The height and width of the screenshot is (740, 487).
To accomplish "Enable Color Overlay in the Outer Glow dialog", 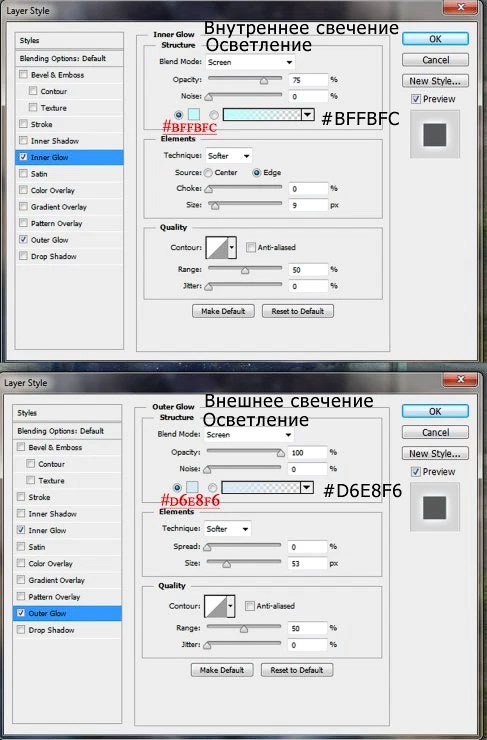I will tap(21, 563).
